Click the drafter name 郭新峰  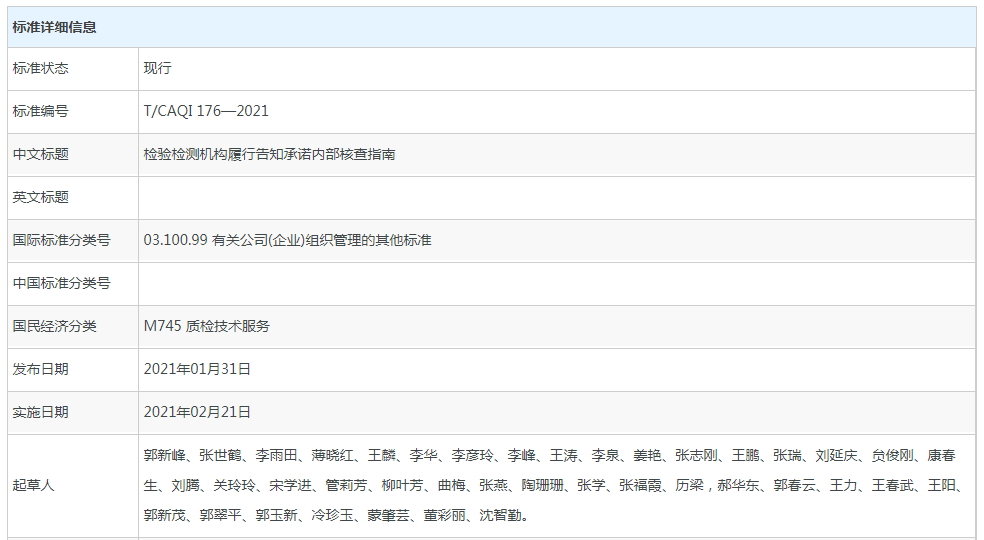164,456
